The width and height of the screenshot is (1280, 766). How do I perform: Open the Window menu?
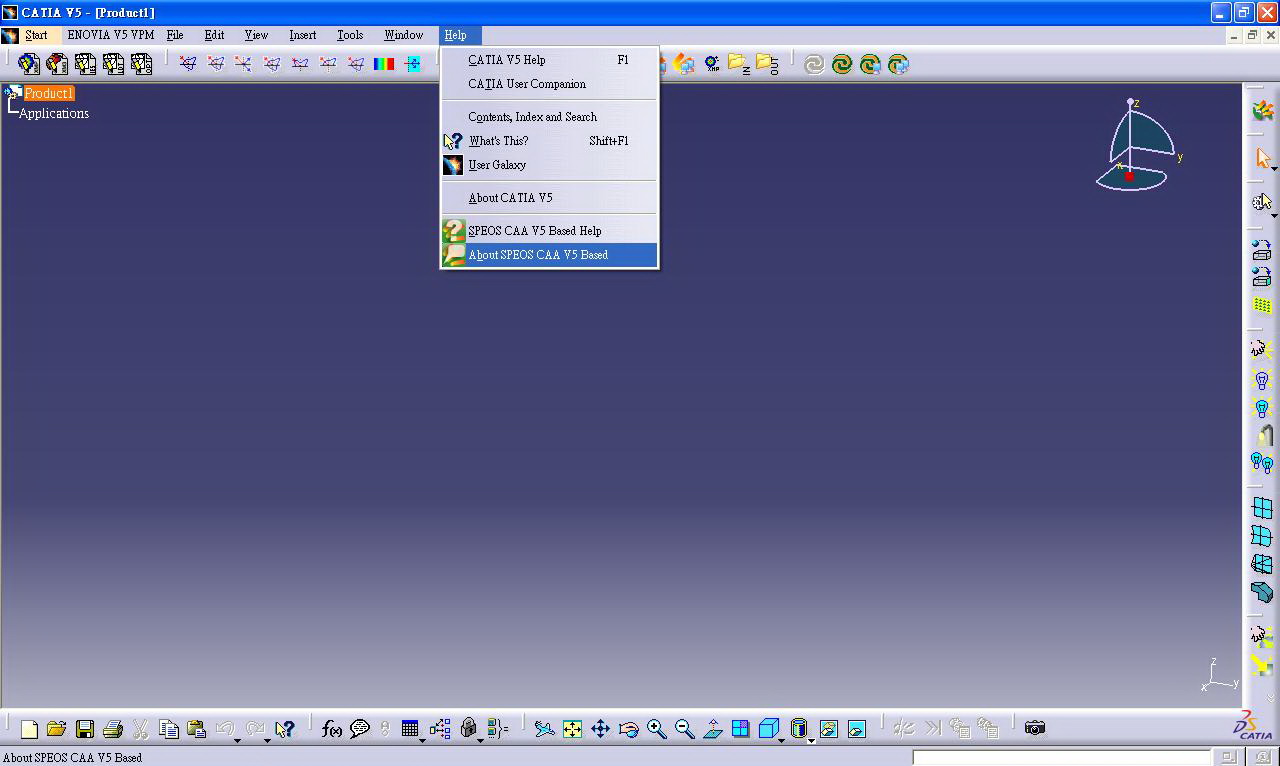[x=404, y=35]
